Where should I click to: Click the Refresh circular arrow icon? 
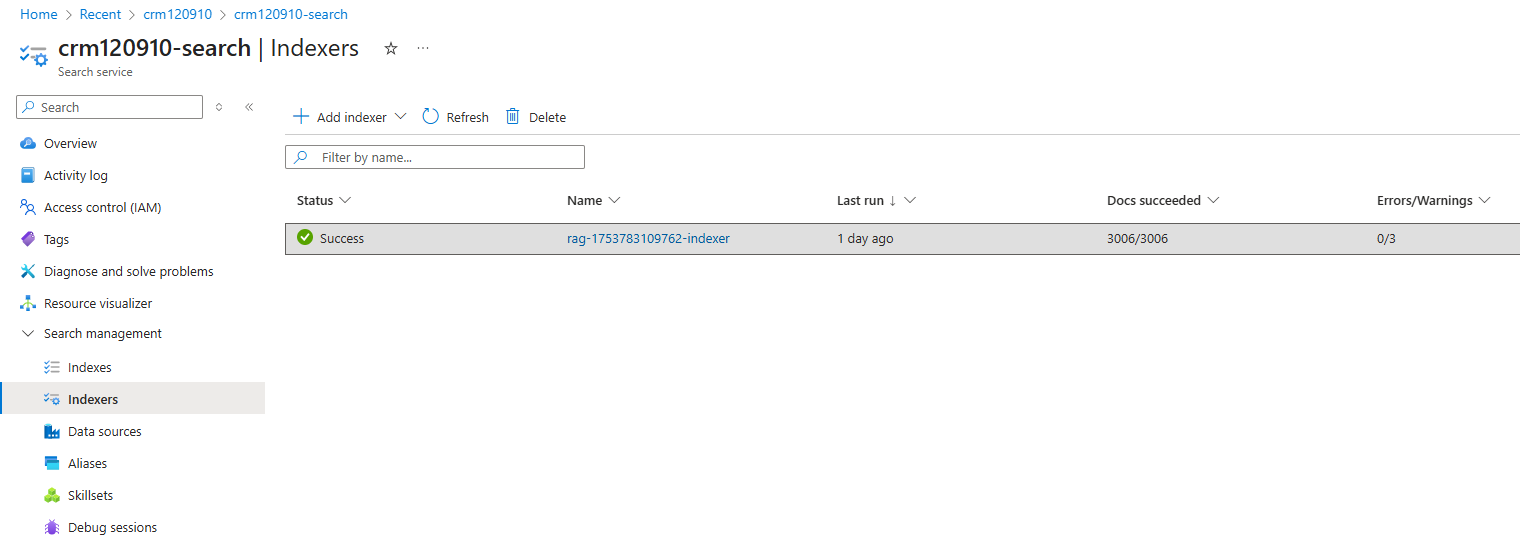tap(431, 116)
